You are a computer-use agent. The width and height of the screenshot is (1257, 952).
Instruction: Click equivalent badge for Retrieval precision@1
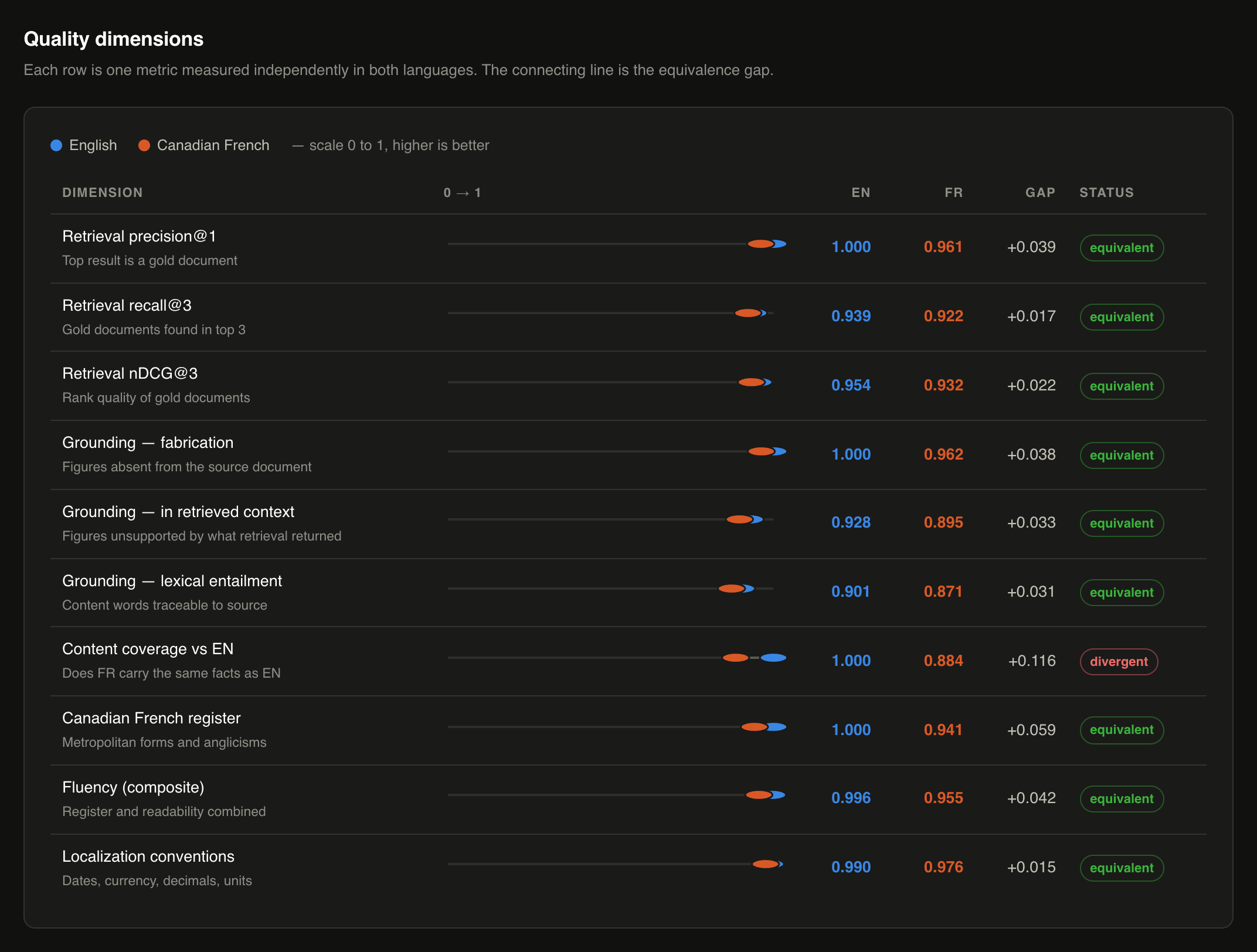[1122, 247]
